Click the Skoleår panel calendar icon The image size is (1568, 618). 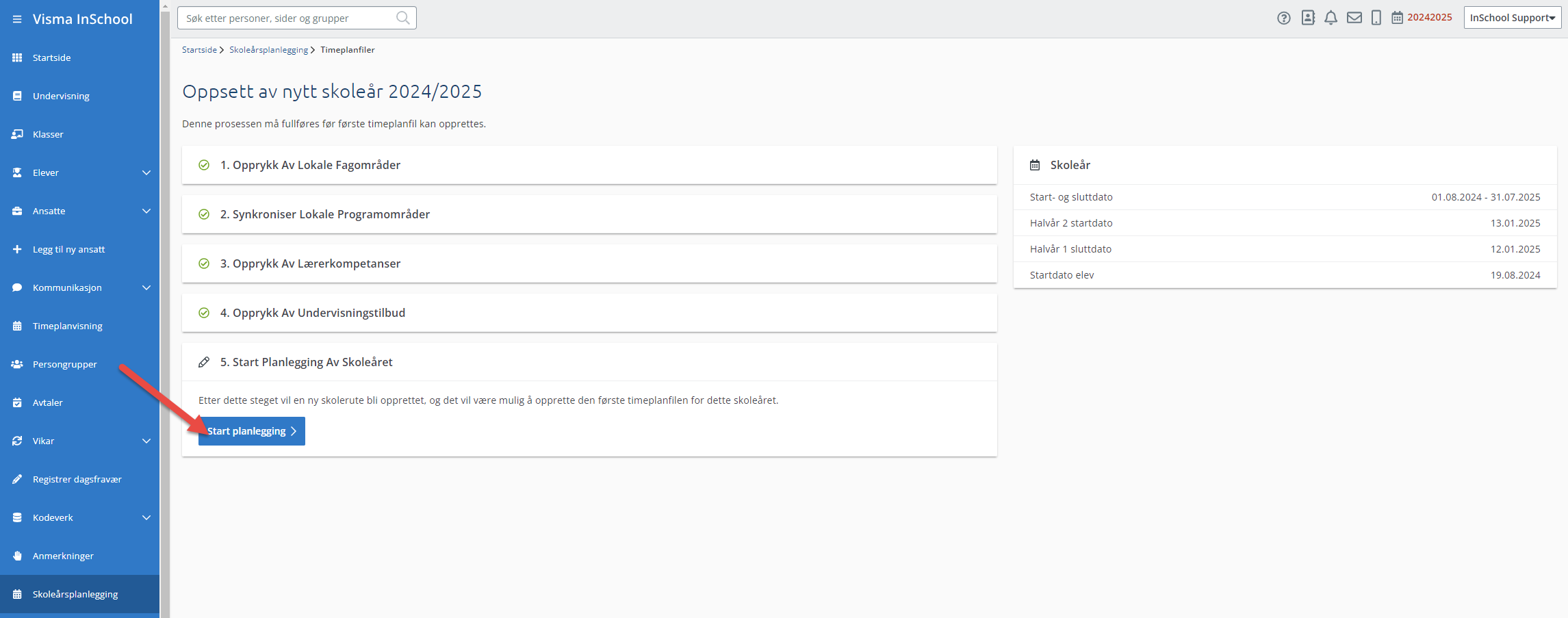[x=1035, y=165]
